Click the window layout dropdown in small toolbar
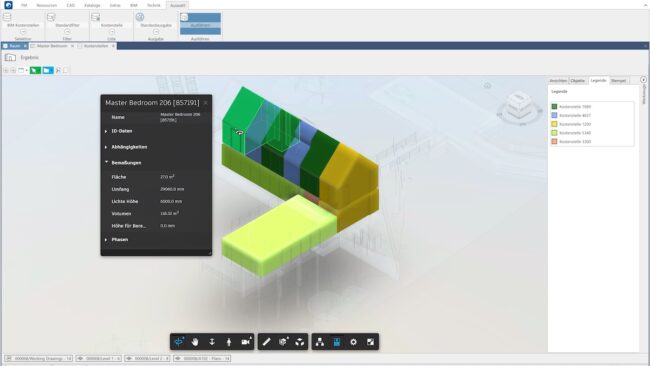 tap(23, 70)
